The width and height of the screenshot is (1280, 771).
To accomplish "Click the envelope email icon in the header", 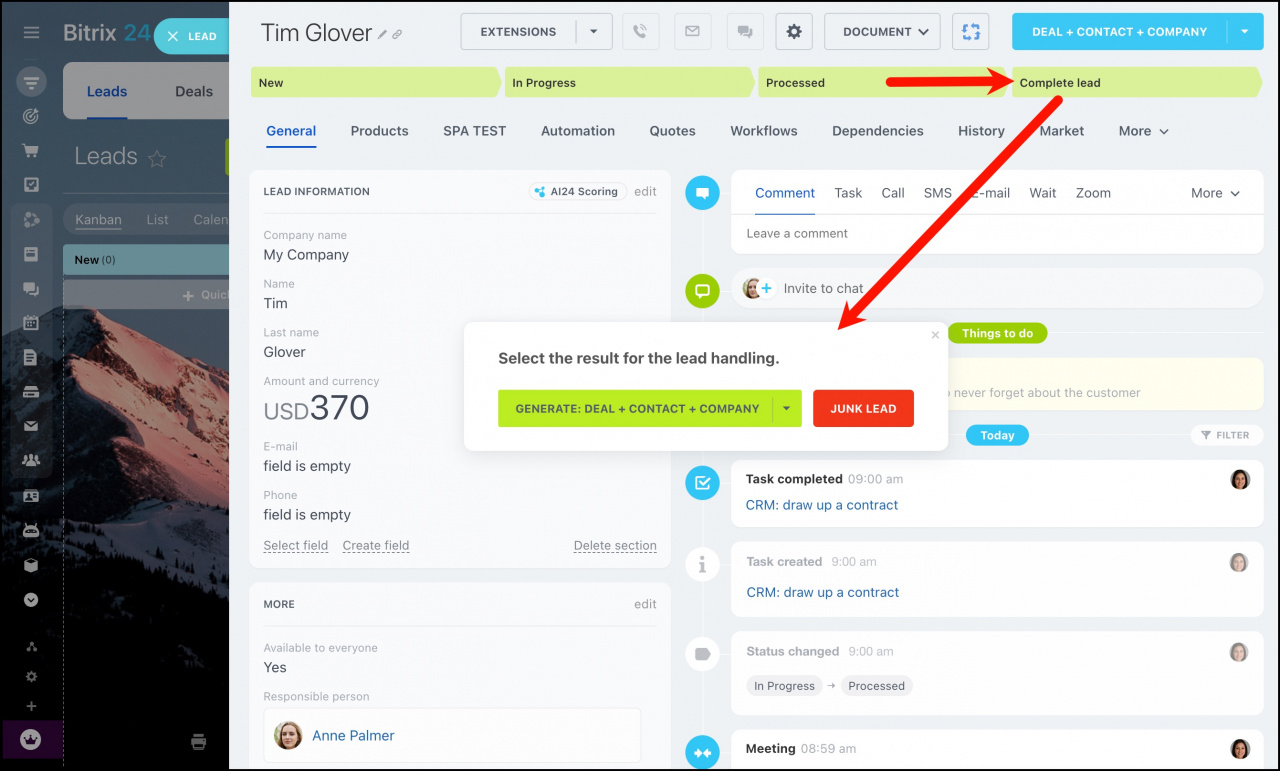I will (x=692, y=32).
